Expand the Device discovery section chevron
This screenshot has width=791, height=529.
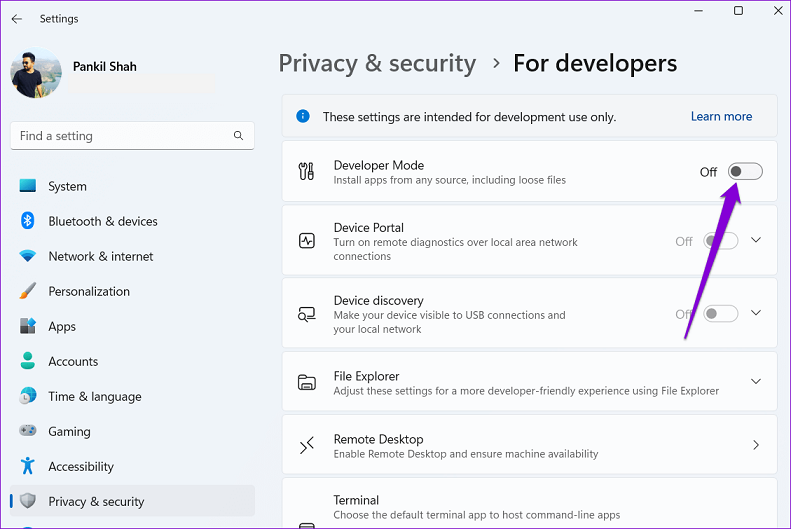pos(756,313)
